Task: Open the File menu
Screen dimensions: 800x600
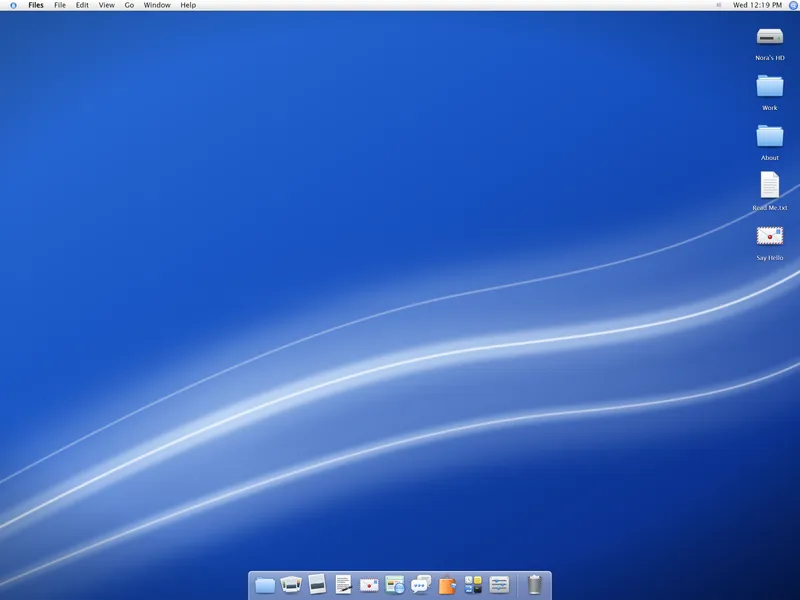Action: [60, 5]
